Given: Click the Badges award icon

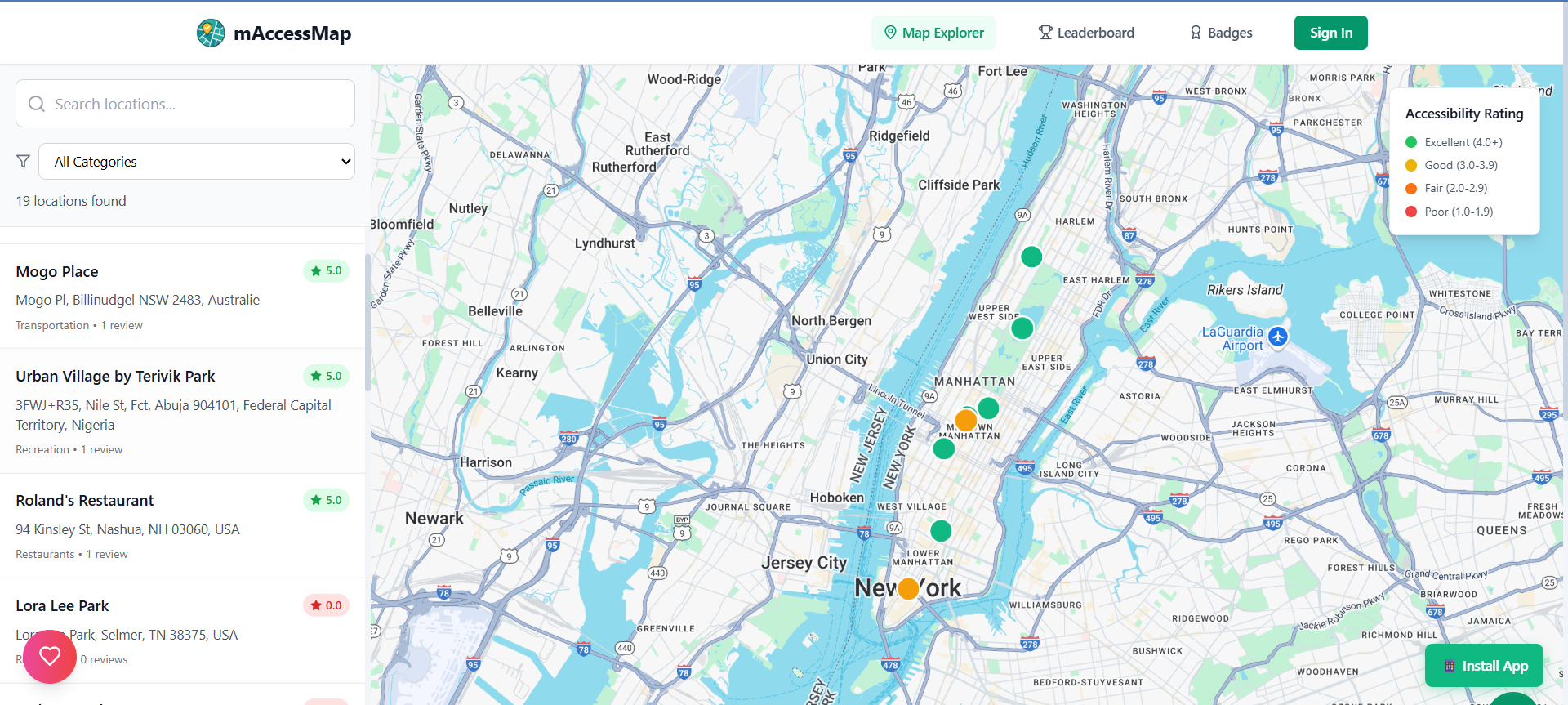Looking at the screenshot, I should pyautogui.click(x=1196, y=33).
